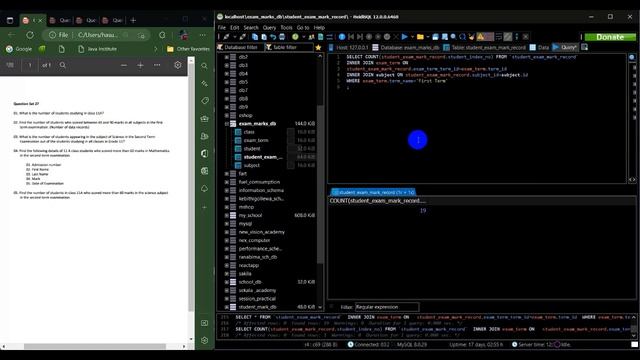640x360 pixels.
Task: Open the File menu in HeidiSQL
Action: pos(222,27)
